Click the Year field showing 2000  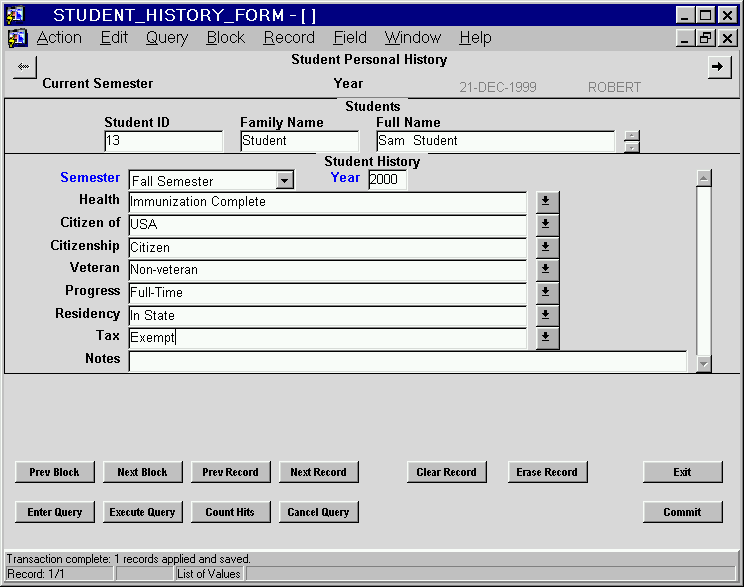[x=387, y=179]
